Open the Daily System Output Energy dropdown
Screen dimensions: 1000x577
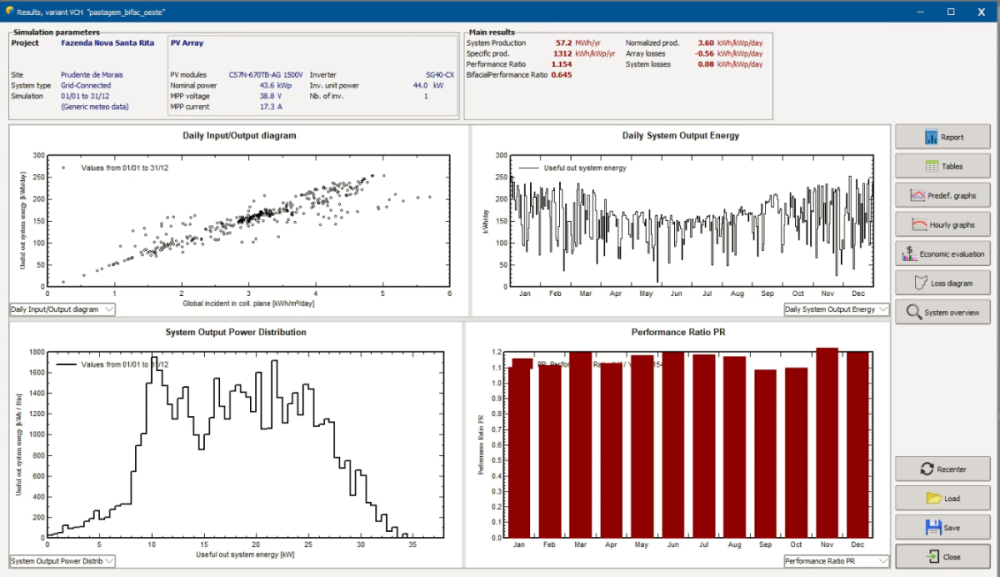point(836,310)
